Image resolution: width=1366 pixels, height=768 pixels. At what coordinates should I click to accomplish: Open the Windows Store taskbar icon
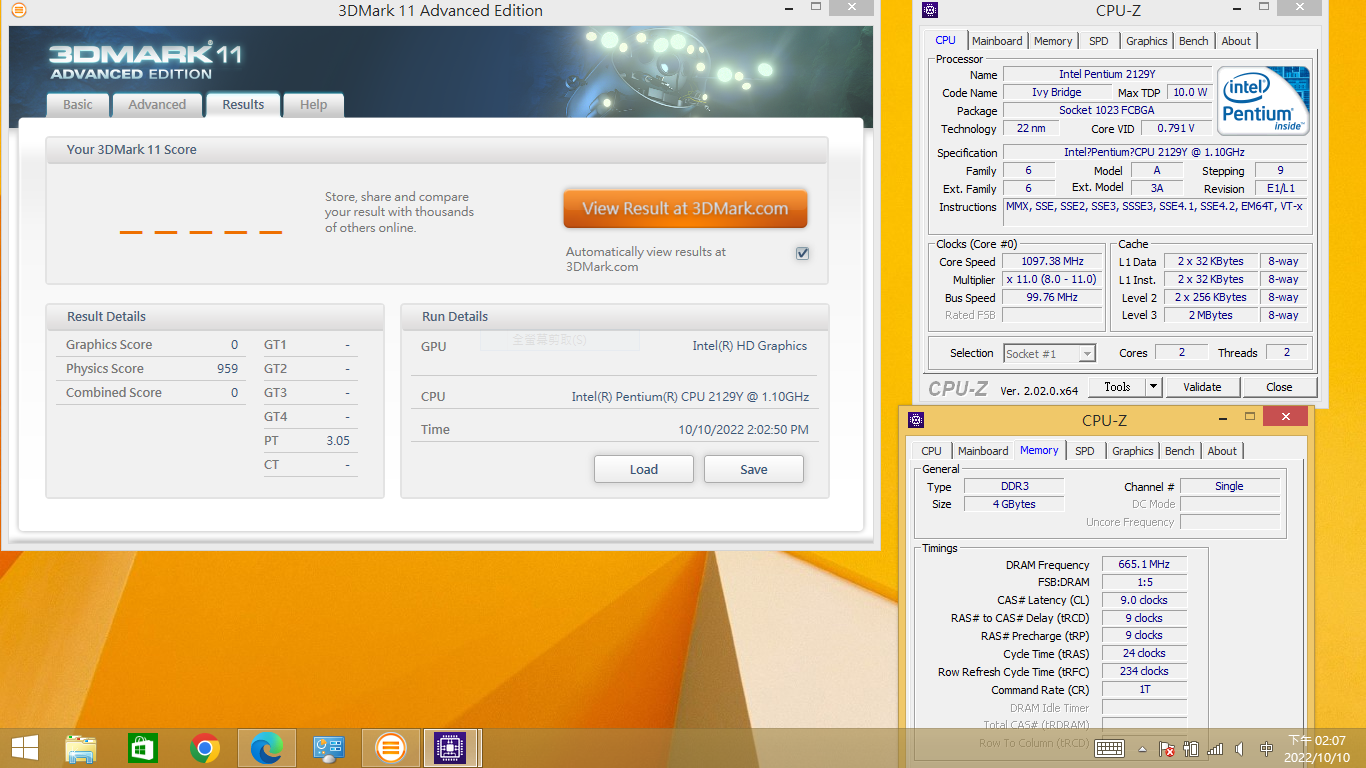click(143, 748)
